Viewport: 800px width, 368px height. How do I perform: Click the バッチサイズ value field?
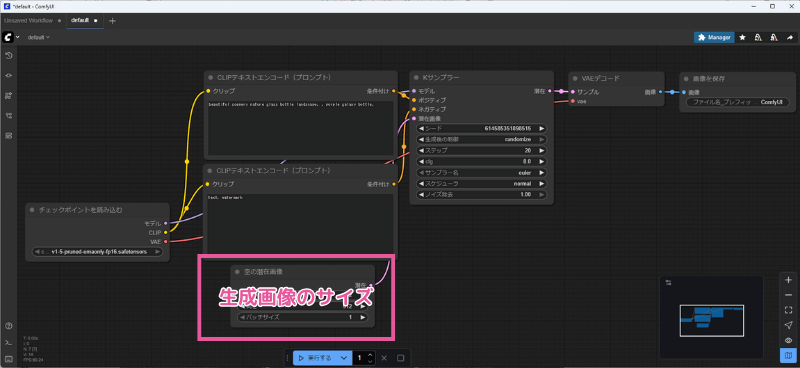click(x=303, y=317)
